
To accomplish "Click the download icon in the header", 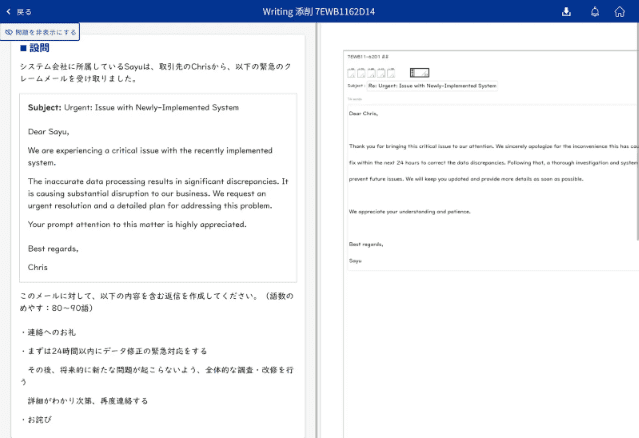I will coord(567,12).
